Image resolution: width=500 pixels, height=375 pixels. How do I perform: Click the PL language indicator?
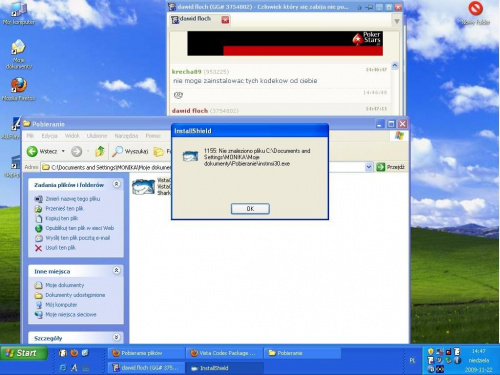pos(412,360)
